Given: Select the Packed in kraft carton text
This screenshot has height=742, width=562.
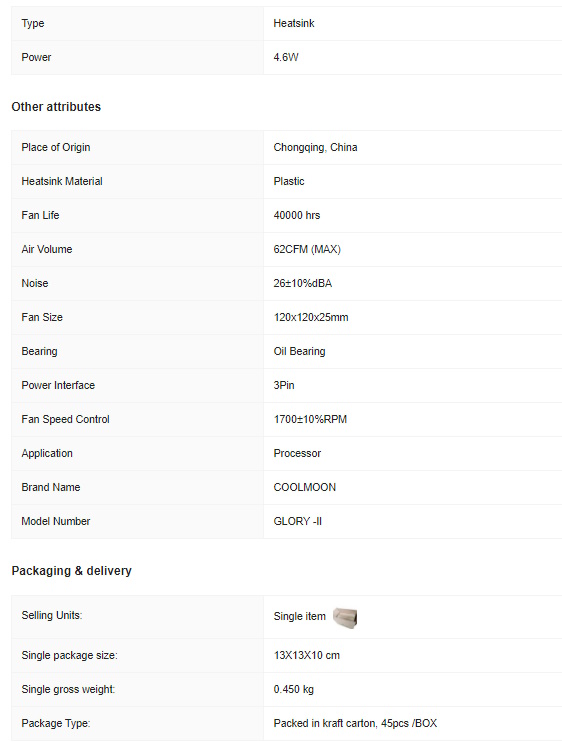Looking at the screenshot, I should click(x=325, y=724).
